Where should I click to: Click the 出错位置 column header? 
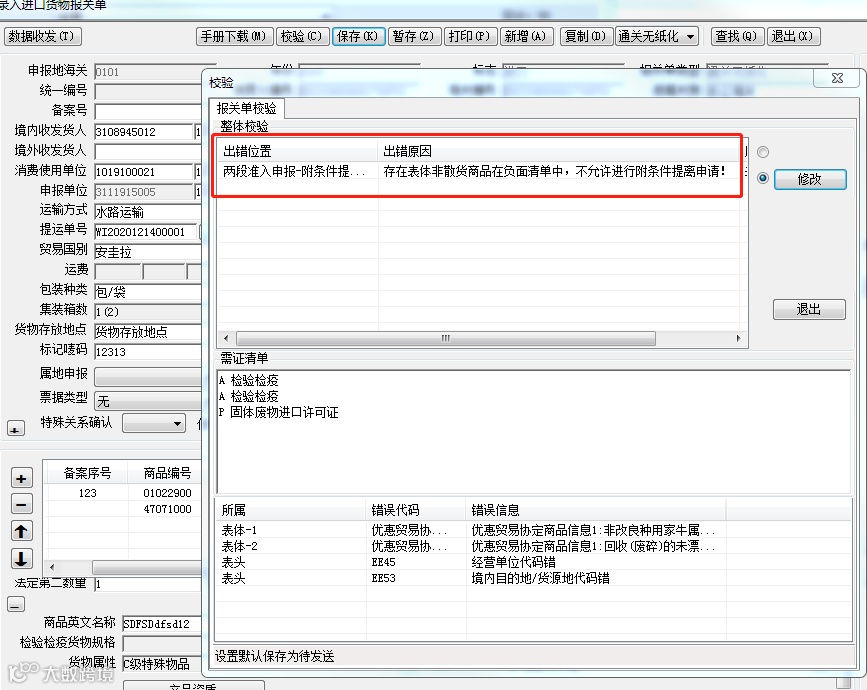297,151
